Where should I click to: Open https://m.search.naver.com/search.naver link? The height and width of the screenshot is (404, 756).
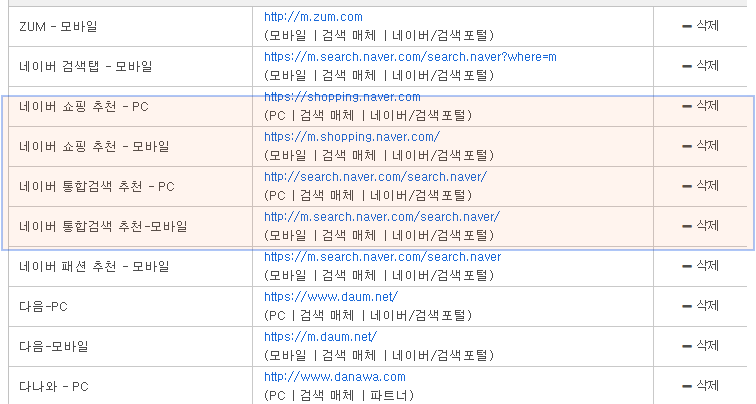coord(383,257)
